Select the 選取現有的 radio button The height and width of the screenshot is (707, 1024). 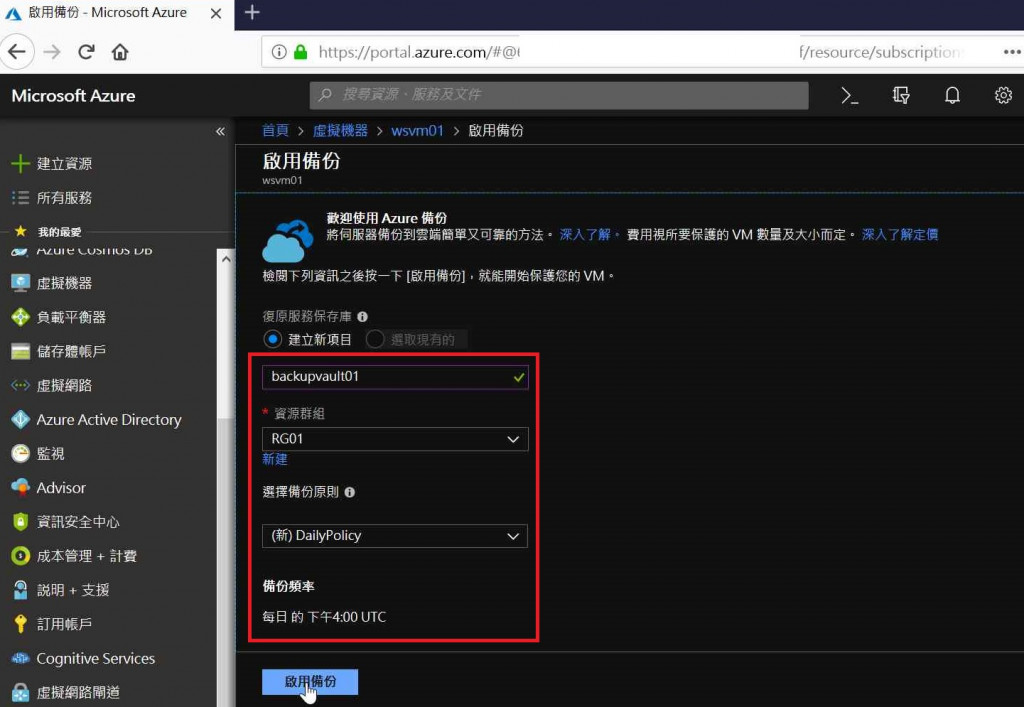[375, 339]
